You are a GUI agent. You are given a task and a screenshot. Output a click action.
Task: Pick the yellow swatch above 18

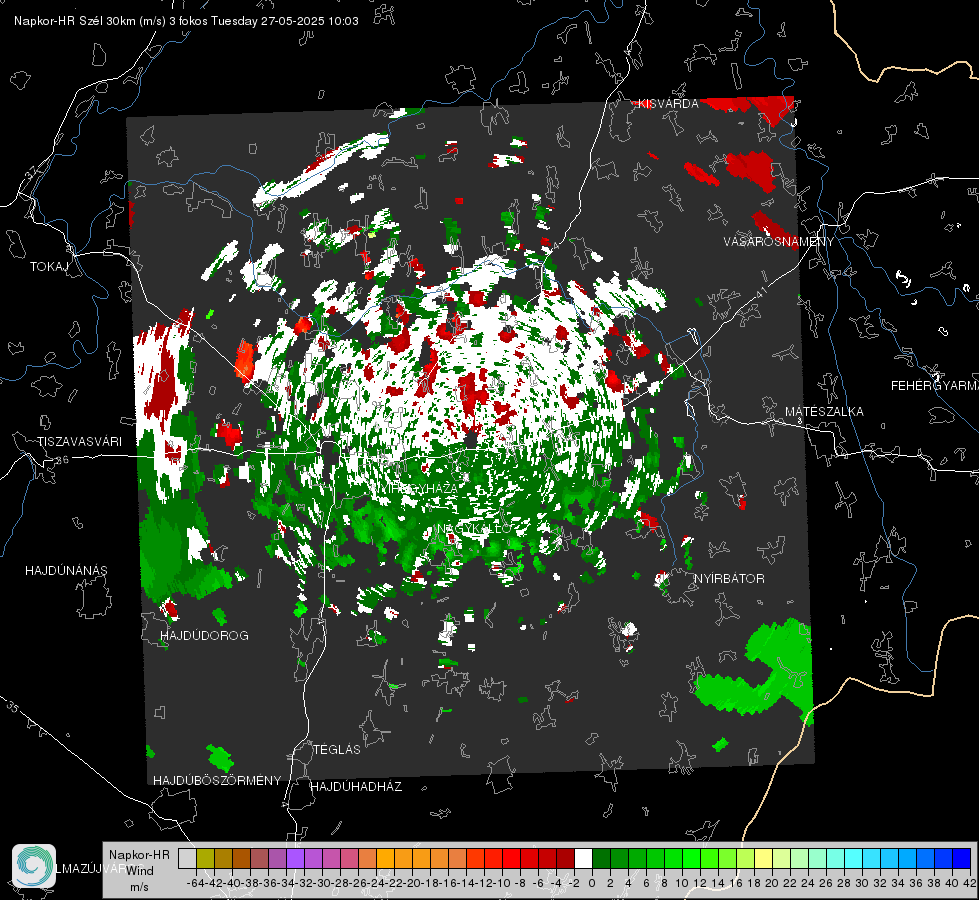[764, 859]
